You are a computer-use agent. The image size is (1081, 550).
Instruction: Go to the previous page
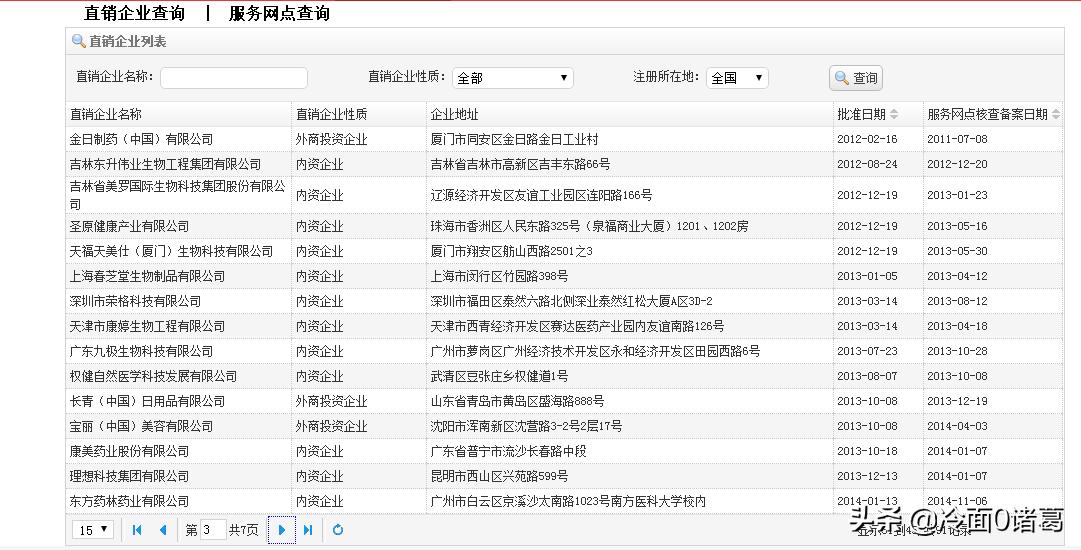pyautogui.click(x=162, y=530)
